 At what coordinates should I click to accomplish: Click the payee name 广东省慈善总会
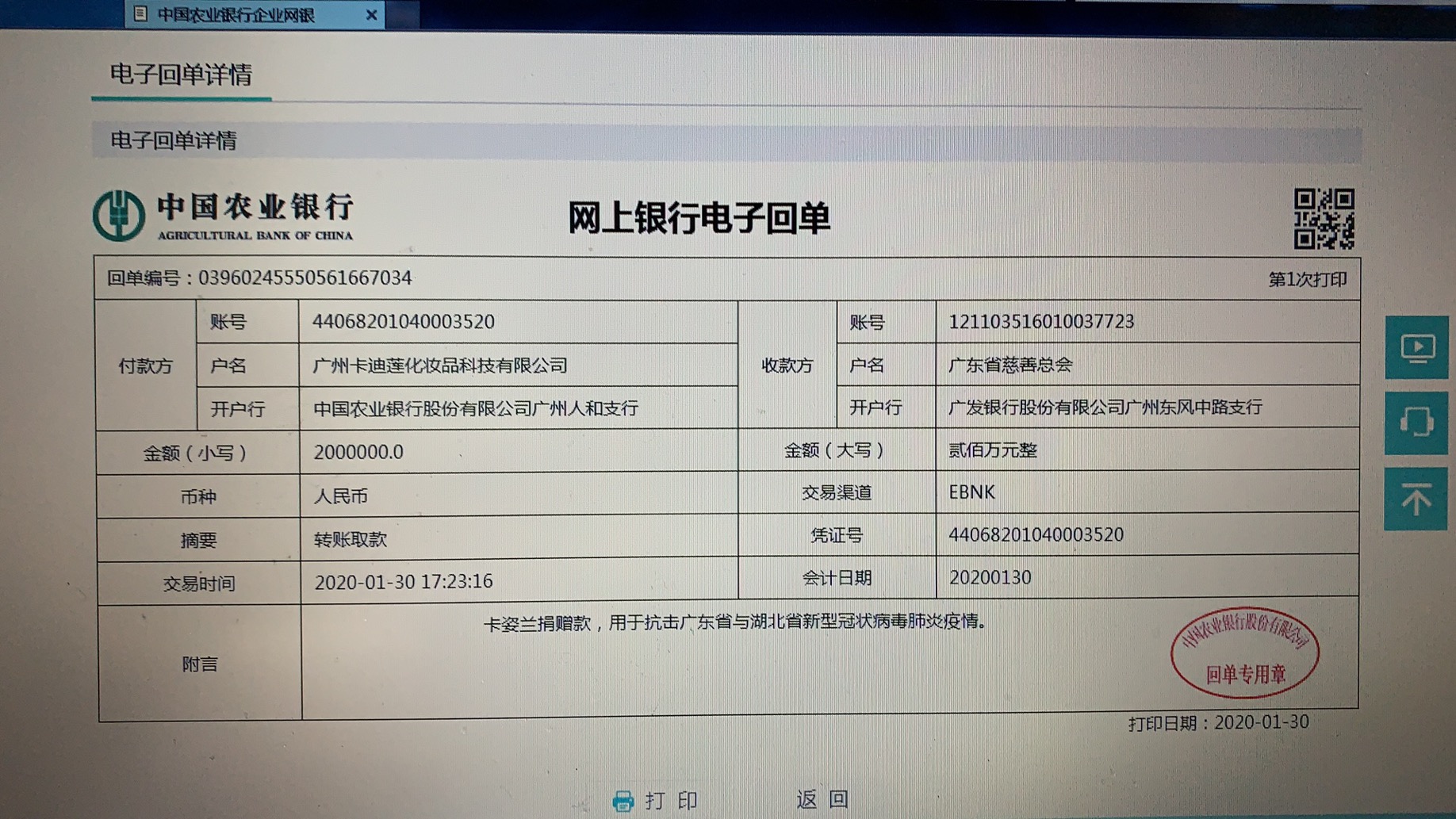click(x=1010, y=365)
